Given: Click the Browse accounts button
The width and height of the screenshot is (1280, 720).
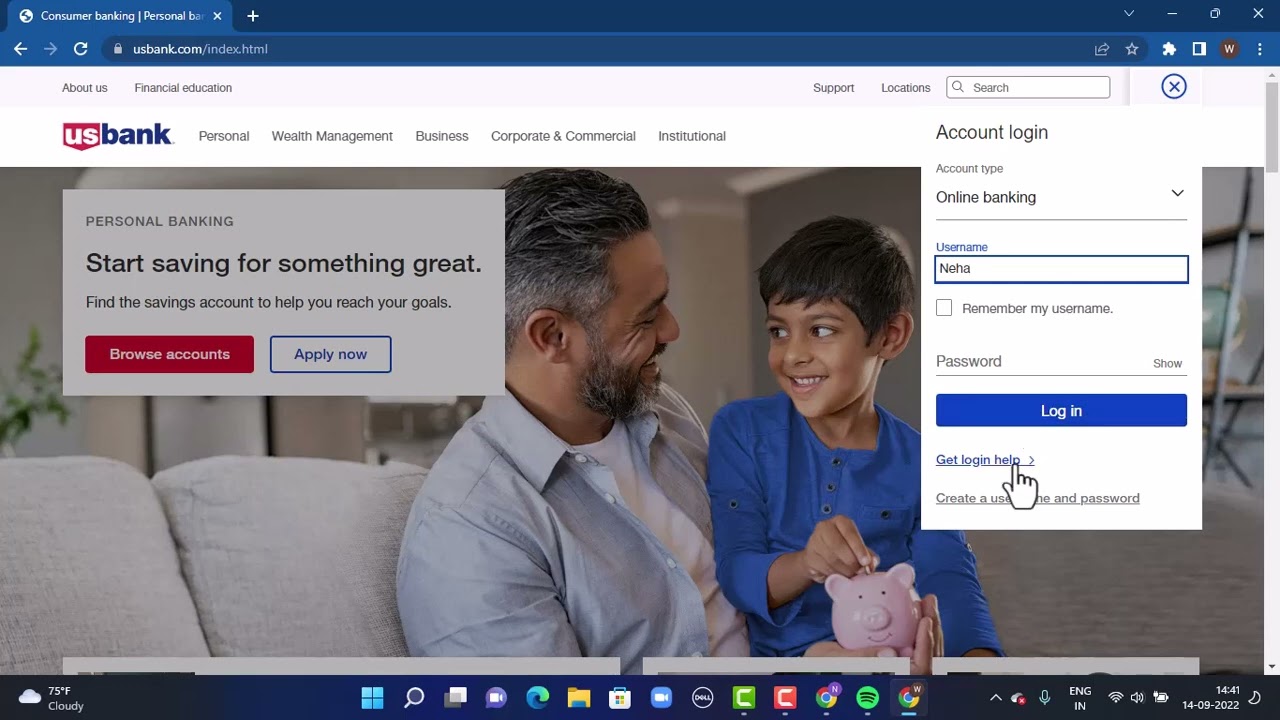Looking at the screenshot, I should click(x=169, y=354).
